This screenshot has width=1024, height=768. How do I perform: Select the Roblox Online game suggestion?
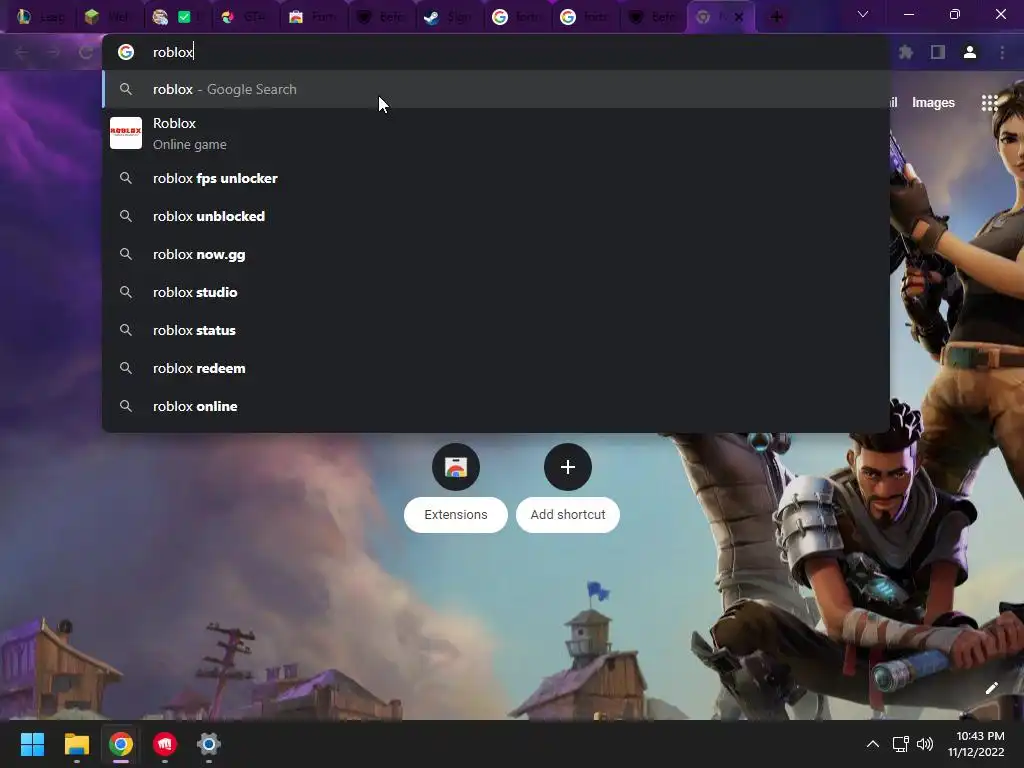pos(496,133)
